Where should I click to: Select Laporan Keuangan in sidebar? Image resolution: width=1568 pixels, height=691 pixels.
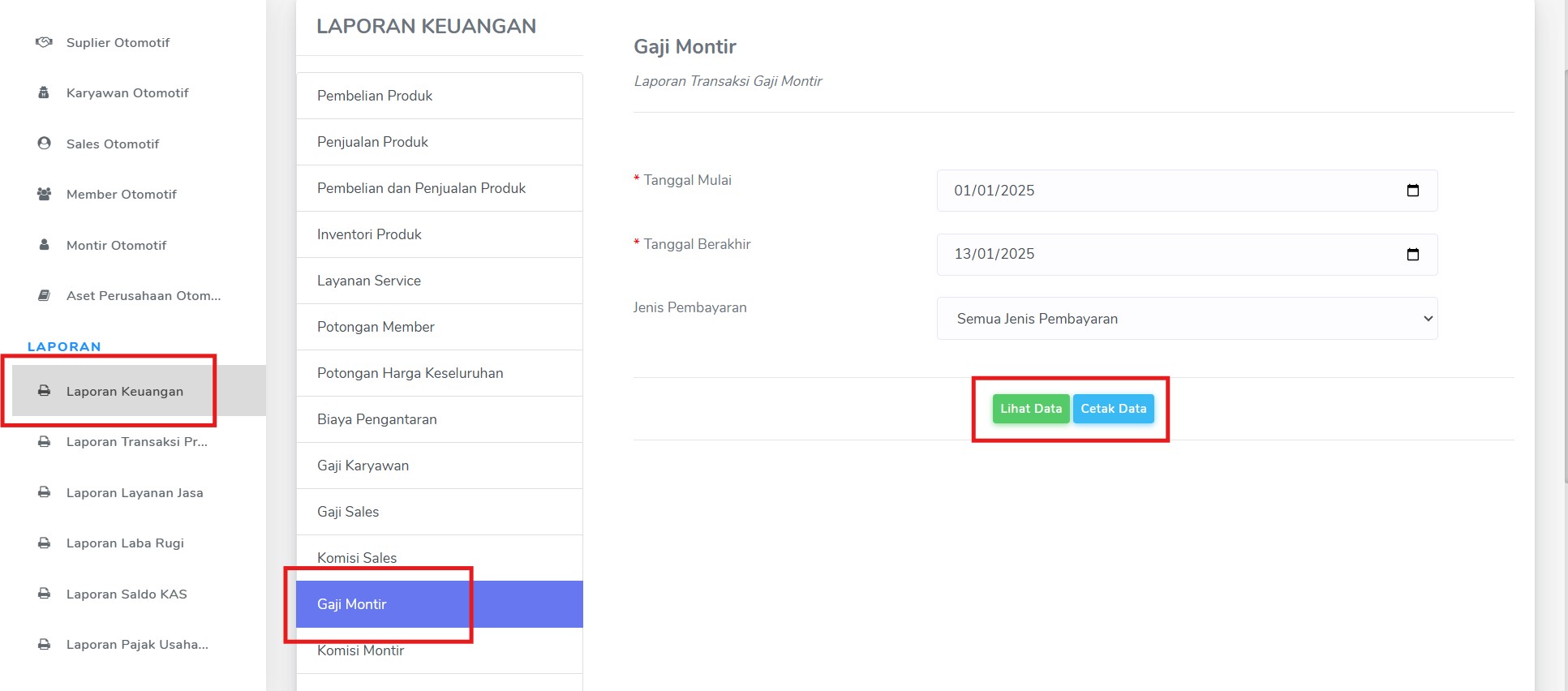point(139,391)
